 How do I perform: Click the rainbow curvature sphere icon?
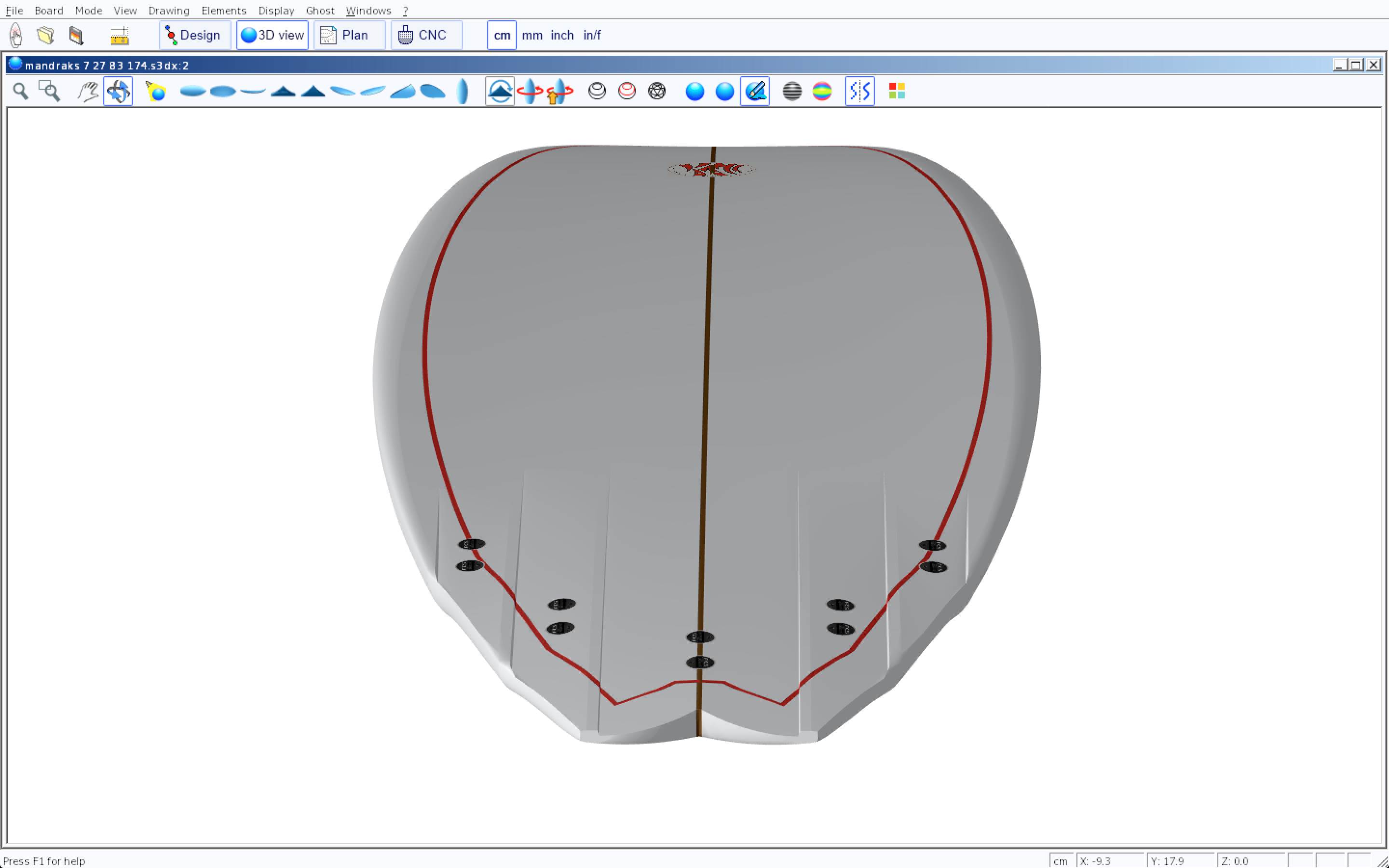[x=822, y=91]
